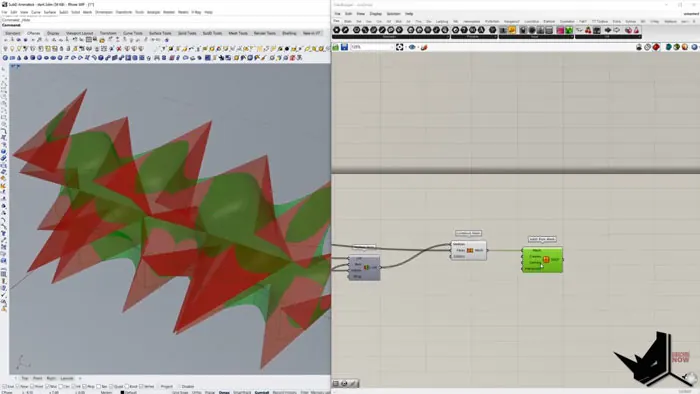This screenshot has width=700, height=394.
Task: Switch to the Solid Tools toolbar tab
Action: click(187, 33)
